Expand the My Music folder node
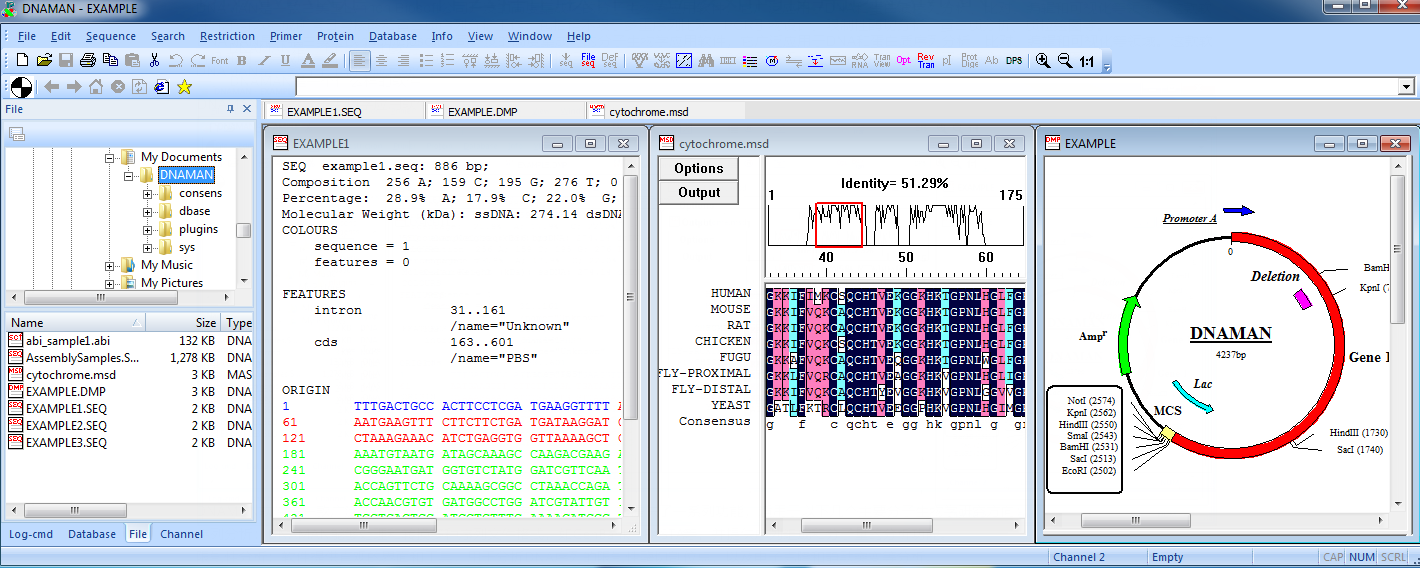 [111, 265]
